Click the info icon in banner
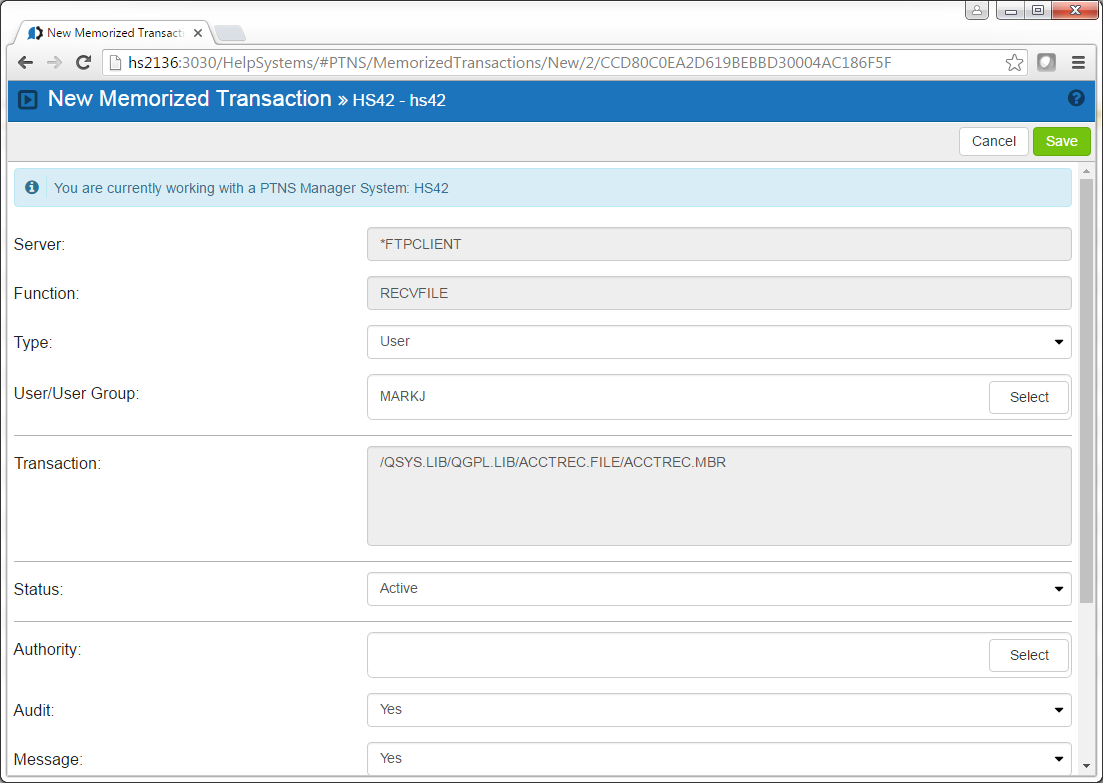 point(32,187)
